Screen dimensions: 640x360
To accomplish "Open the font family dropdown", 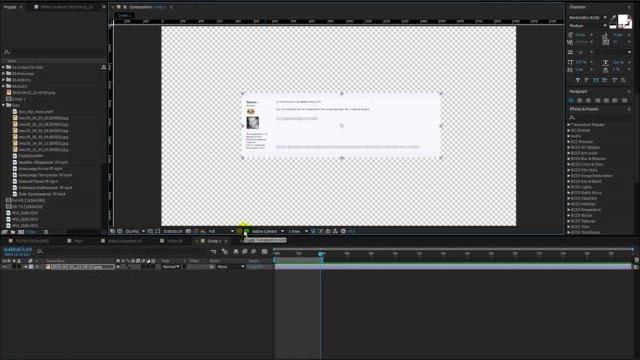I will [x=605, y=18].
